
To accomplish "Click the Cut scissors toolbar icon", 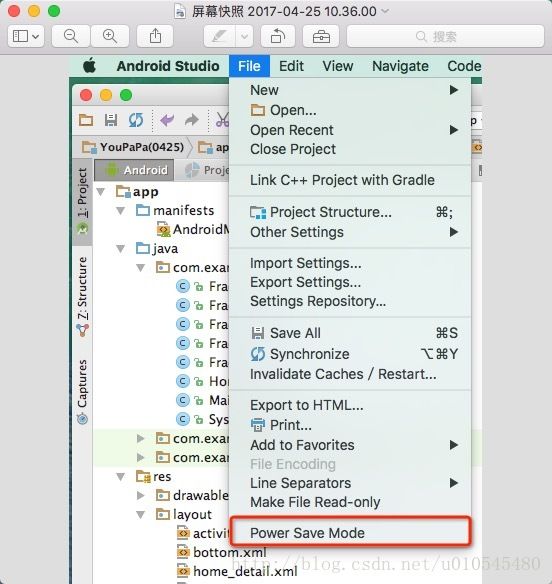I will tap(222, 120).
